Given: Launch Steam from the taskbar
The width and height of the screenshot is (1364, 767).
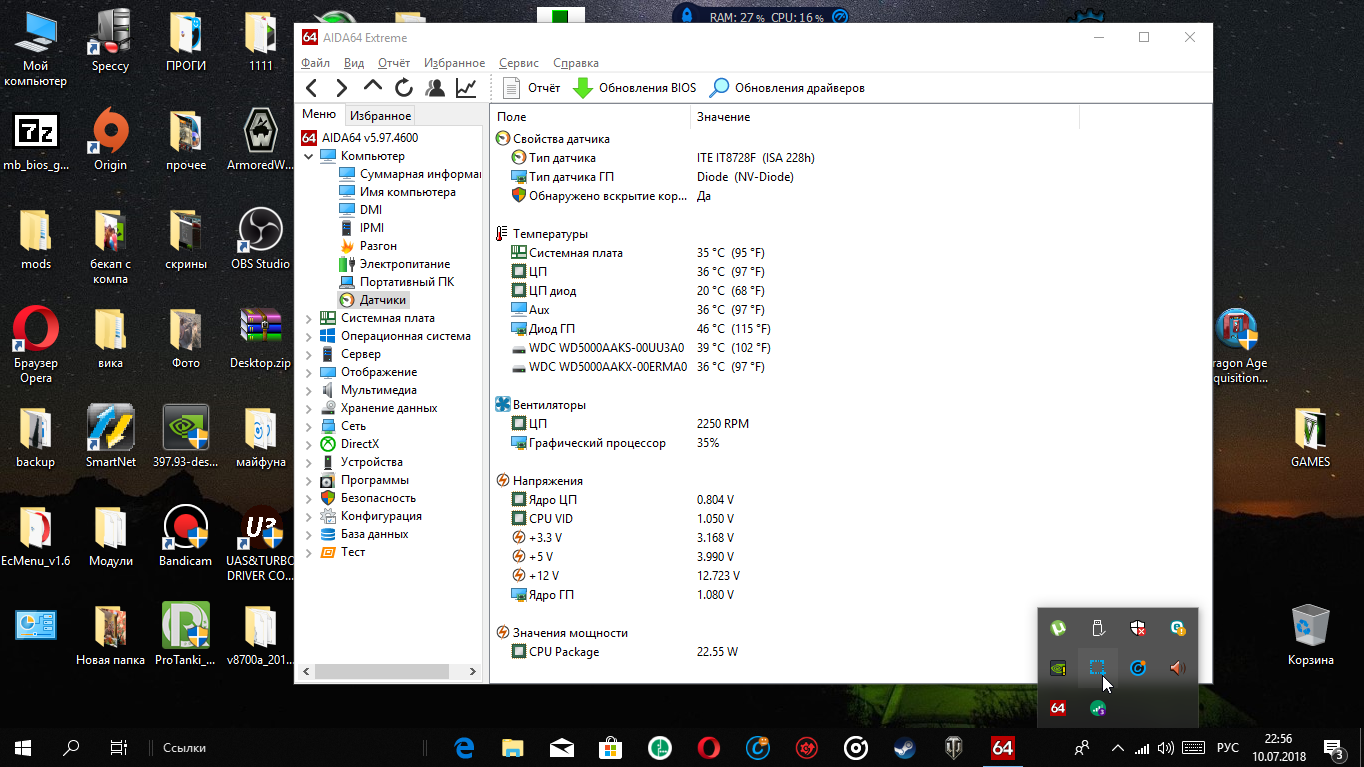Looking at the screenshot, I should tap(905, 747).
